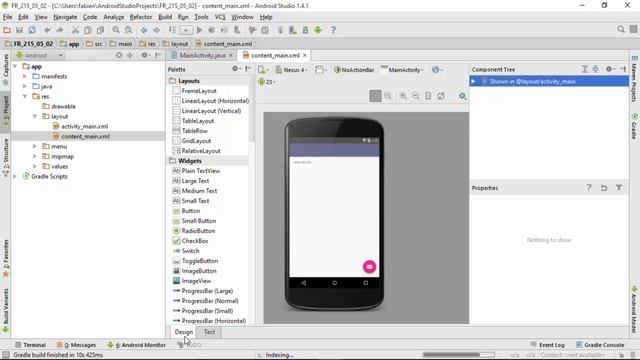This screenshot has height=360, width=640.
Task: Close the content_main.xml tab
Action: 304,55
